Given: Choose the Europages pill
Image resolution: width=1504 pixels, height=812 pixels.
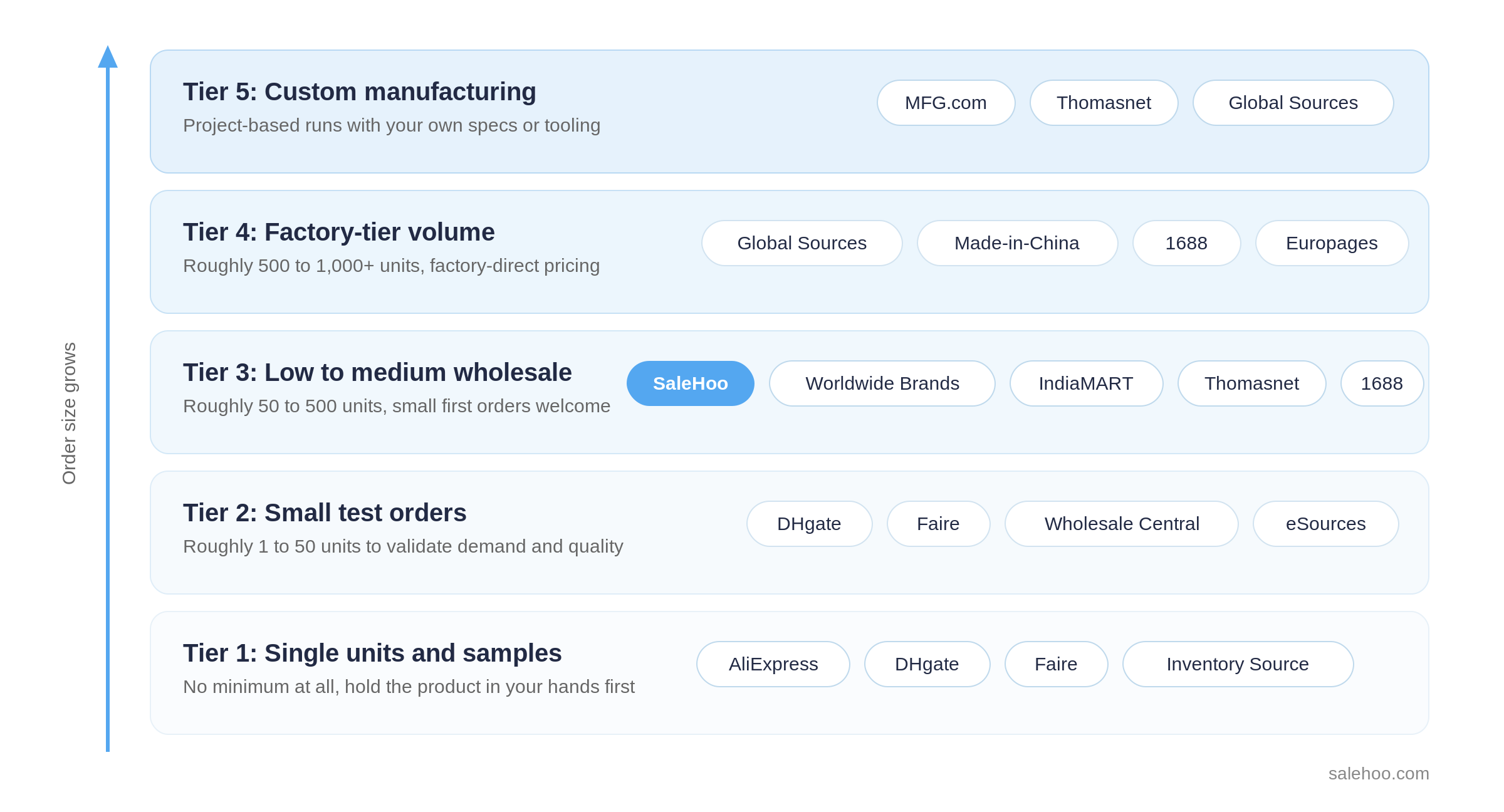Looking at the screenshot, I should click(x=1332, y=243).
